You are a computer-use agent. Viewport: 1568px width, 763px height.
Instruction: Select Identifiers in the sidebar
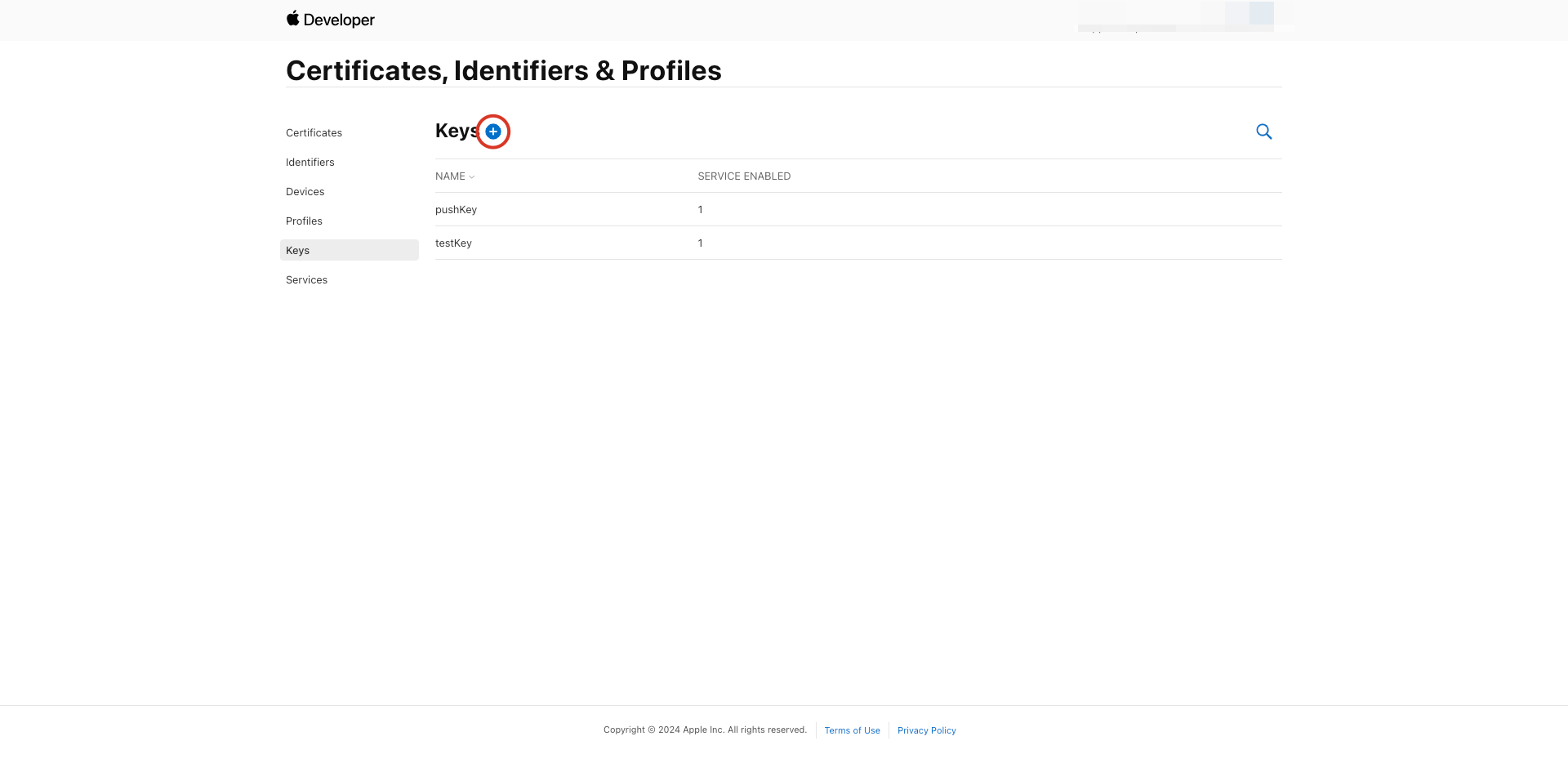(310, 163)
